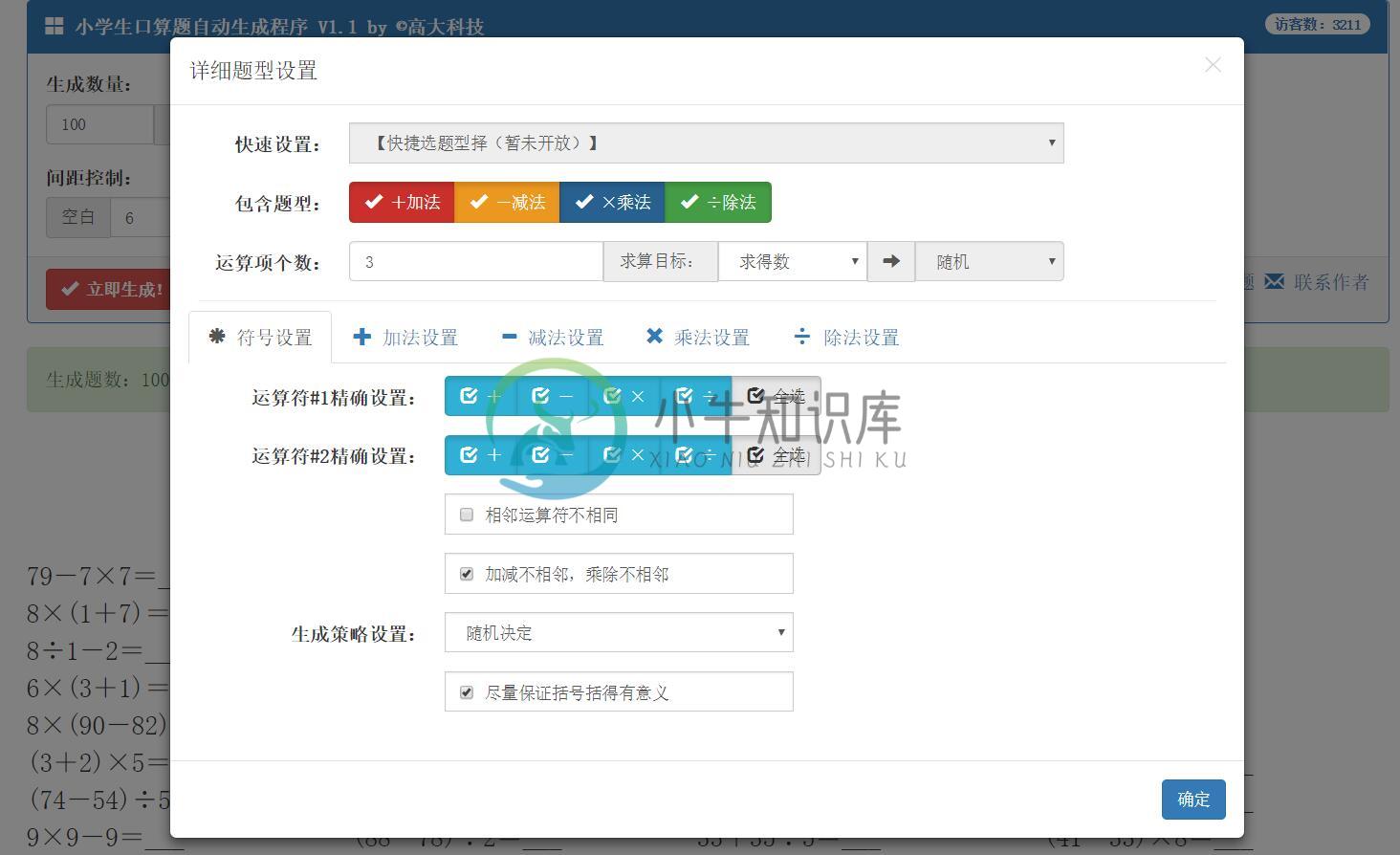Click 全选 for operator #1

[x=776, y=396]
